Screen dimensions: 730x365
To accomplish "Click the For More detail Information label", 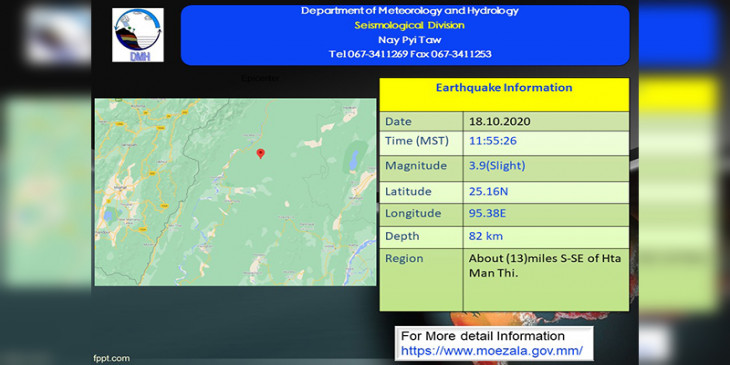I will coord(483,336).
